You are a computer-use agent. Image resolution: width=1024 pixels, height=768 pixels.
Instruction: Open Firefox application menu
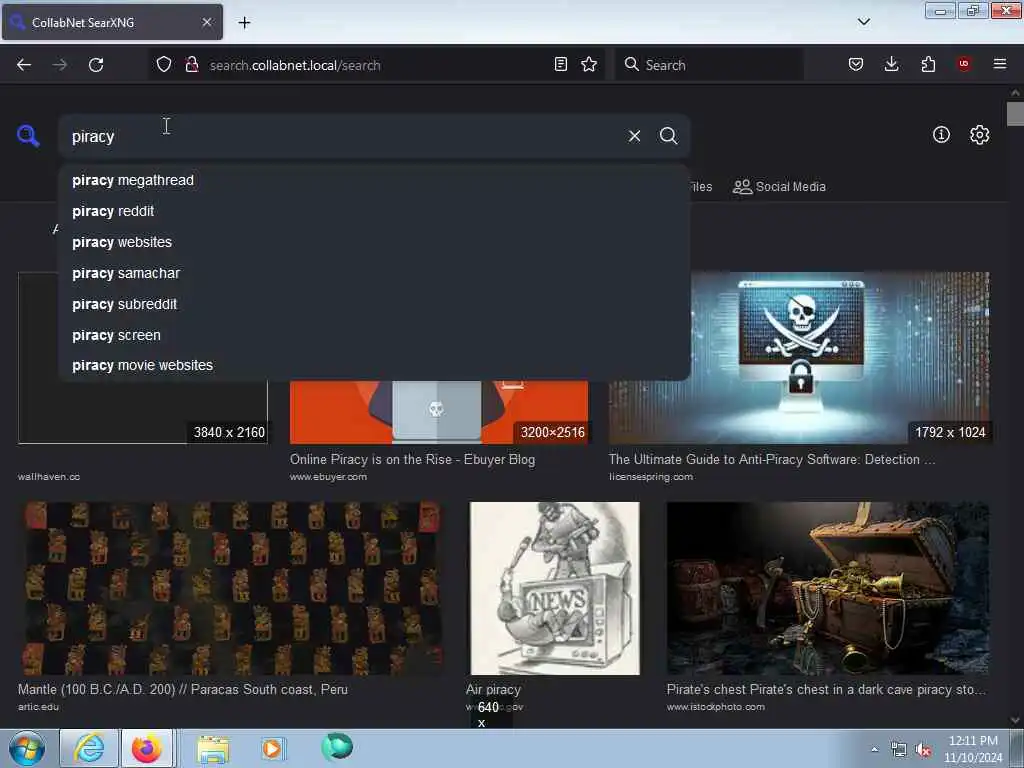999,64
